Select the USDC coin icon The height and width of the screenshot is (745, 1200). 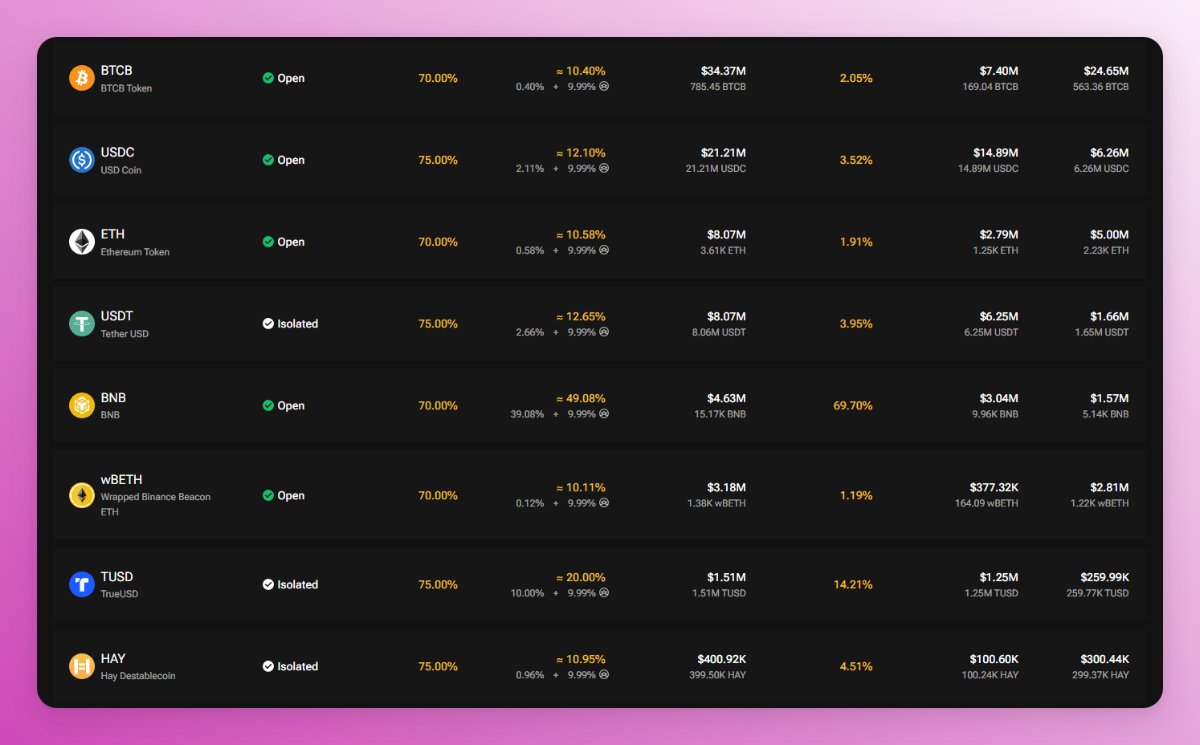[82, 159]
